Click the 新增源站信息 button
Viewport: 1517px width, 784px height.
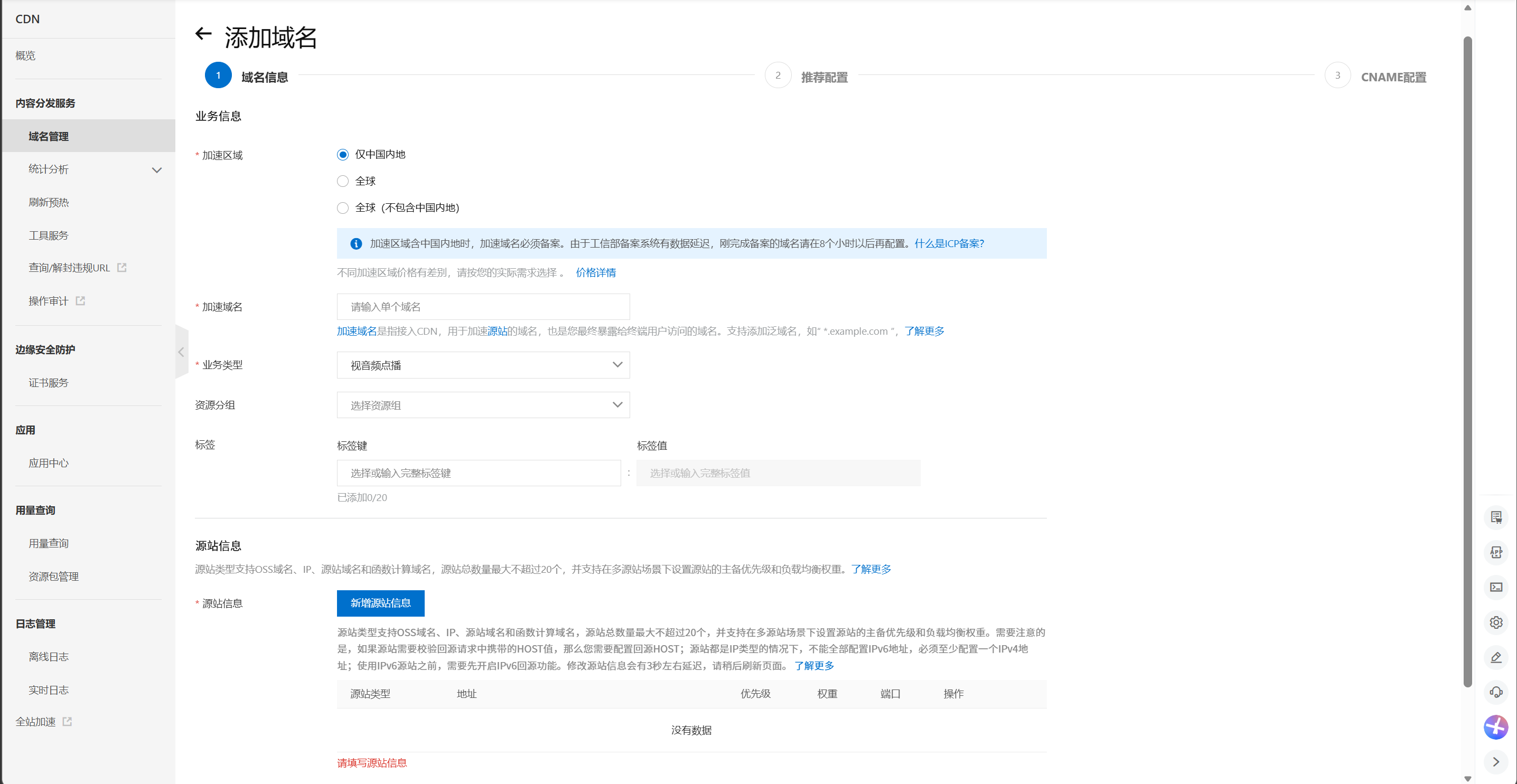[380, 603]
